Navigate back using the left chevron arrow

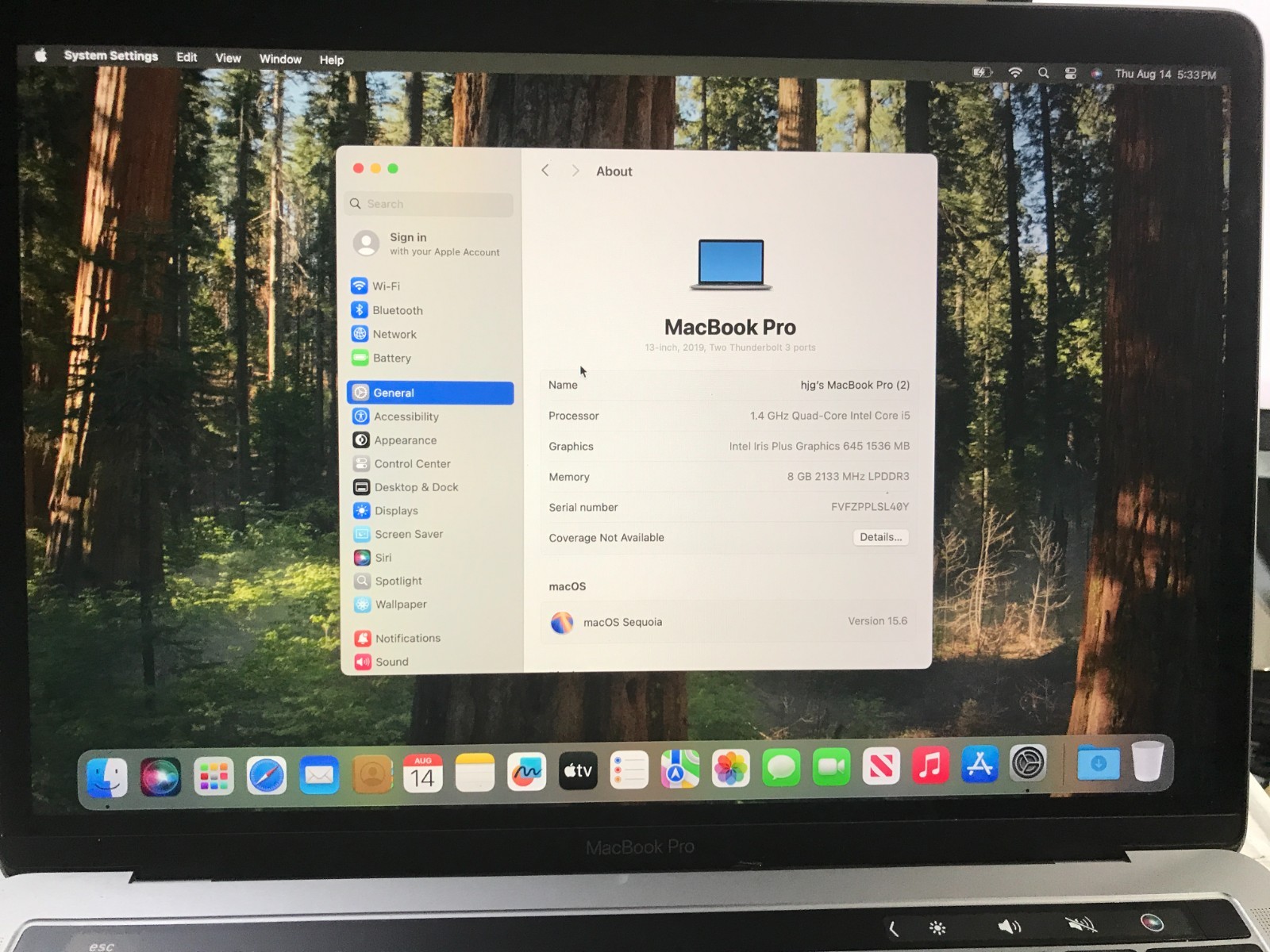[x=545, y=171]
